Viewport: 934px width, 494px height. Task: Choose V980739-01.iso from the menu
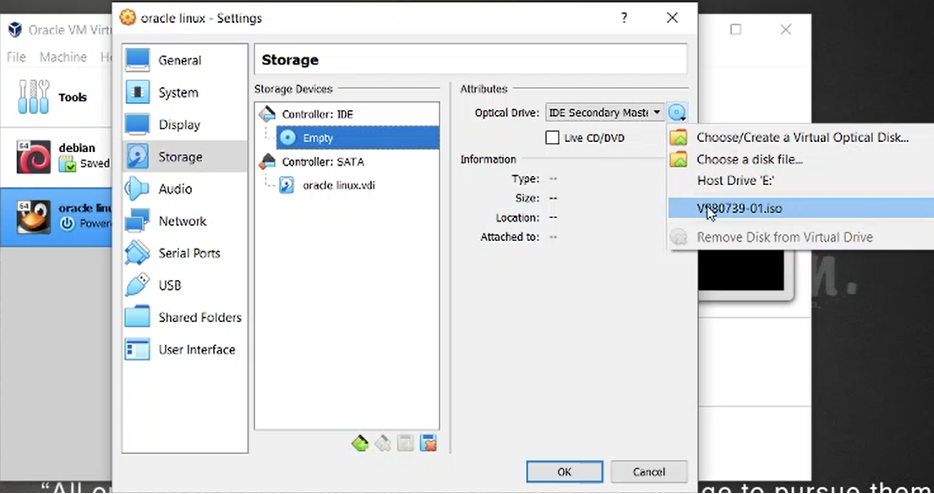pyautogui.click(x=741, y=208)
